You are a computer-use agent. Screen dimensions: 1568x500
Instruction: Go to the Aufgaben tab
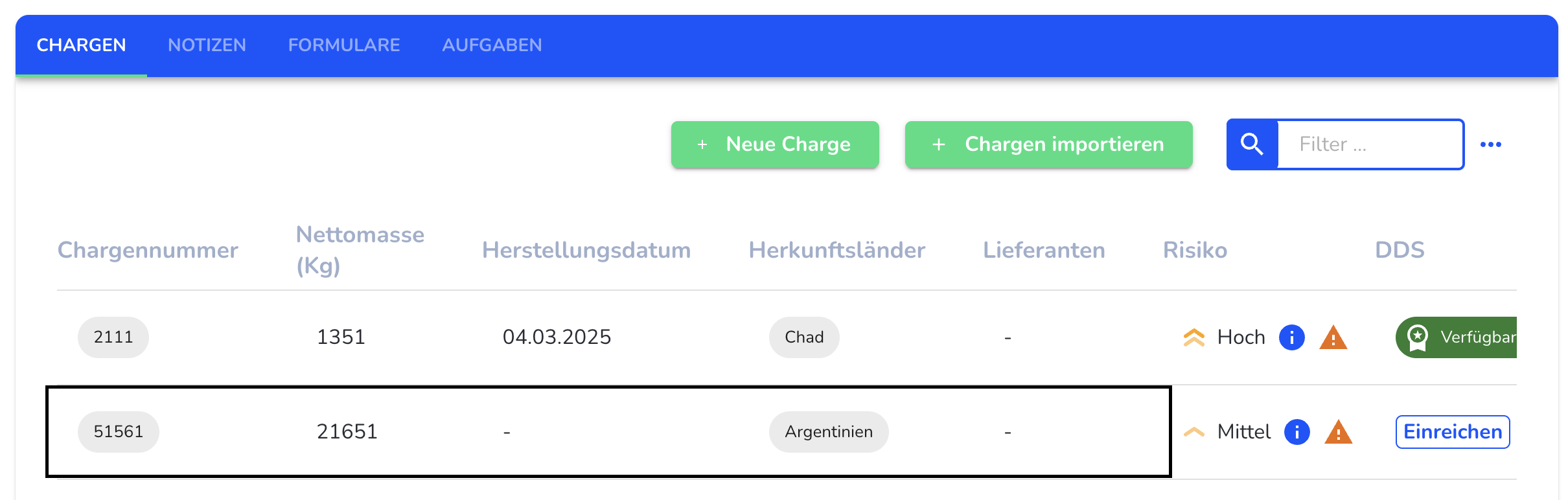click(x=492, y=45)
